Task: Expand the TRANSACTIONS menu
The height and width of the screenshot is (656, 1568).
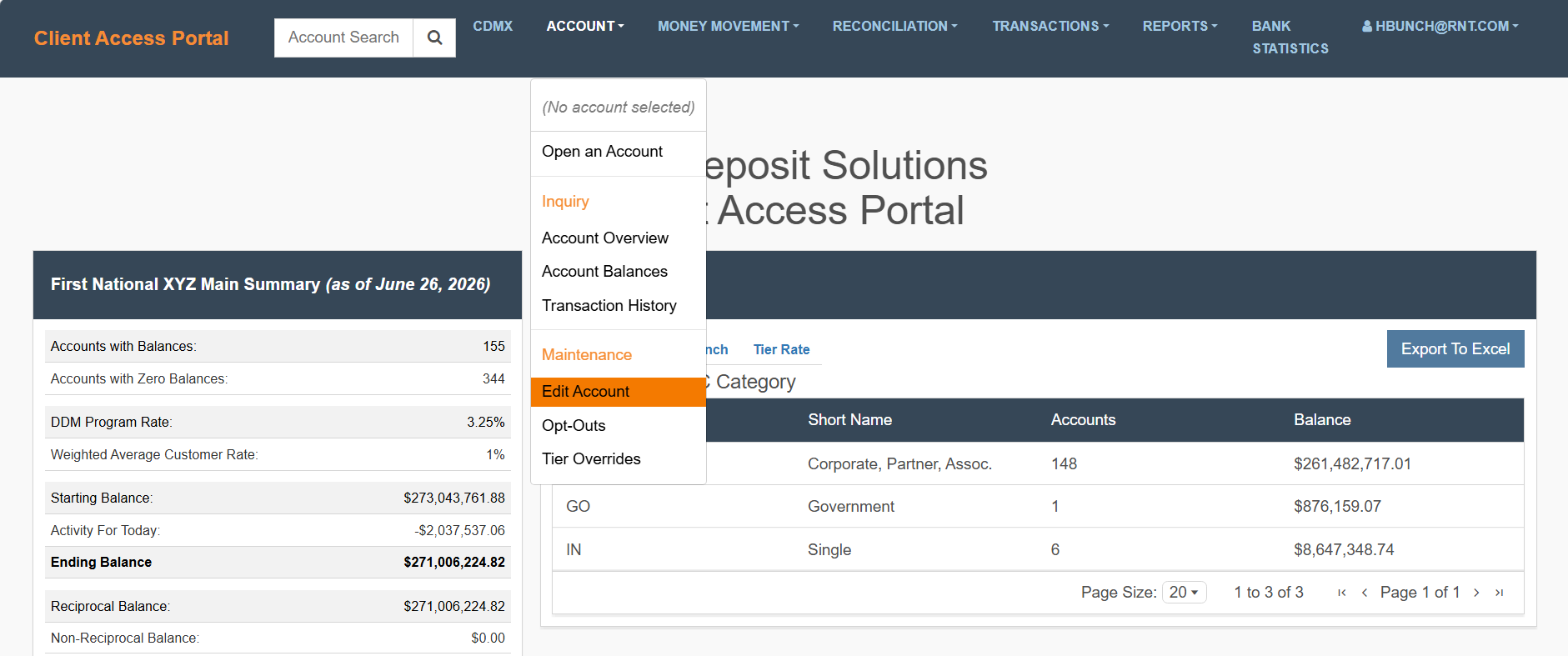Action: [x=1050, y=26]
